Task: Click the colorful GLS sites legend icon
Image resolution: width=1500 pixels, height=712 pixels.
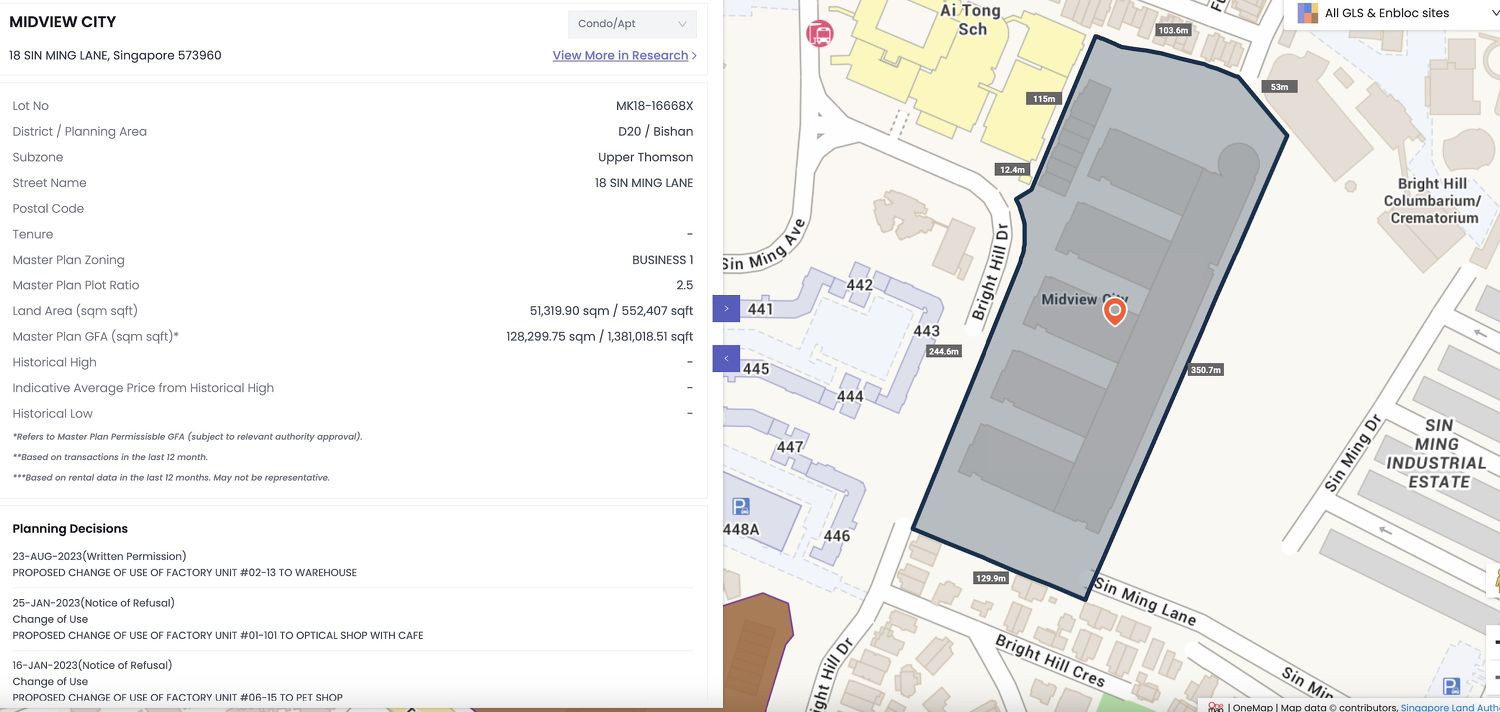Action: point(1307,13)
